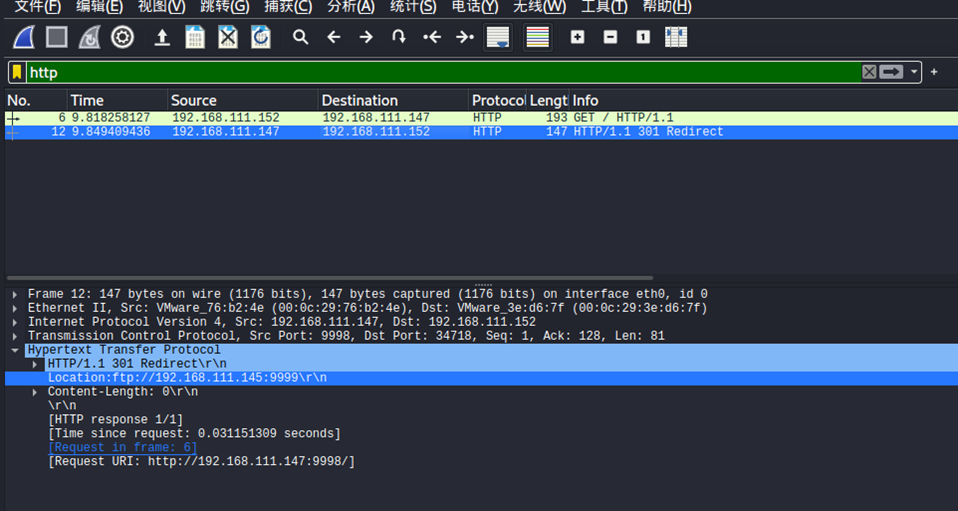Select the Request URI line
The width and height of the screenshot is (958, 511).
pyautogui.click(x=202, y=461)
